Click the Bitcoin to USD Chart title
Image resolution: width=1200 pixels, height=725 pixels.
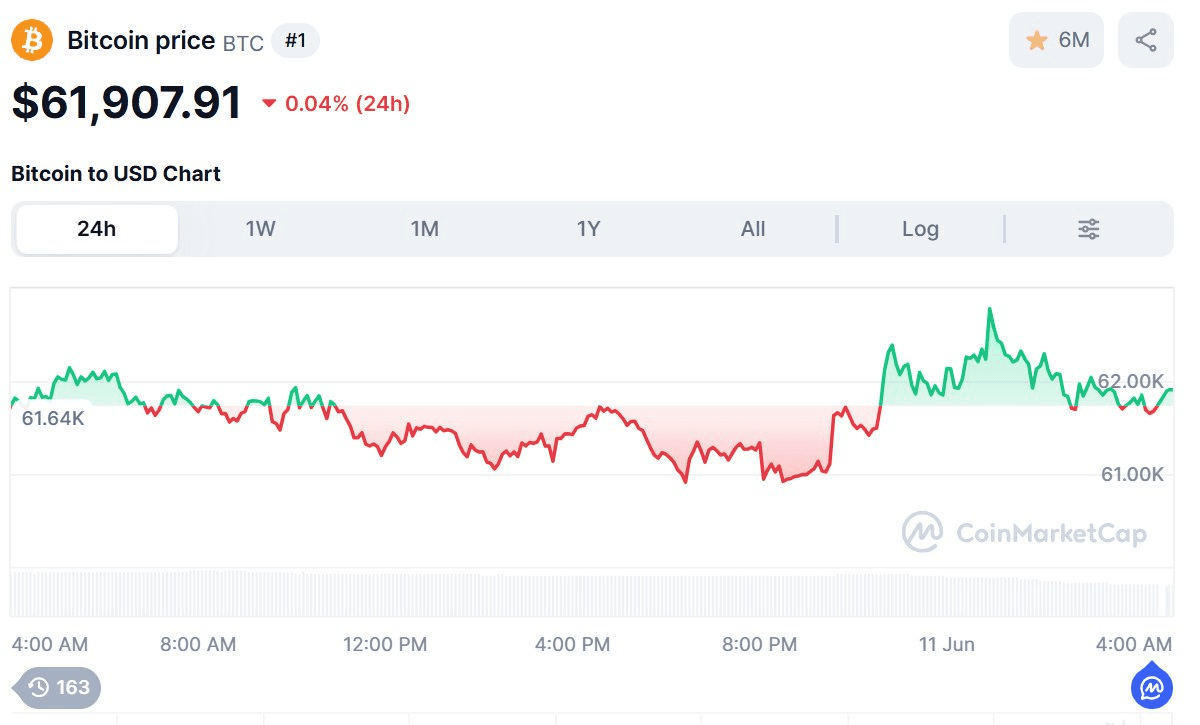[116, 174]
